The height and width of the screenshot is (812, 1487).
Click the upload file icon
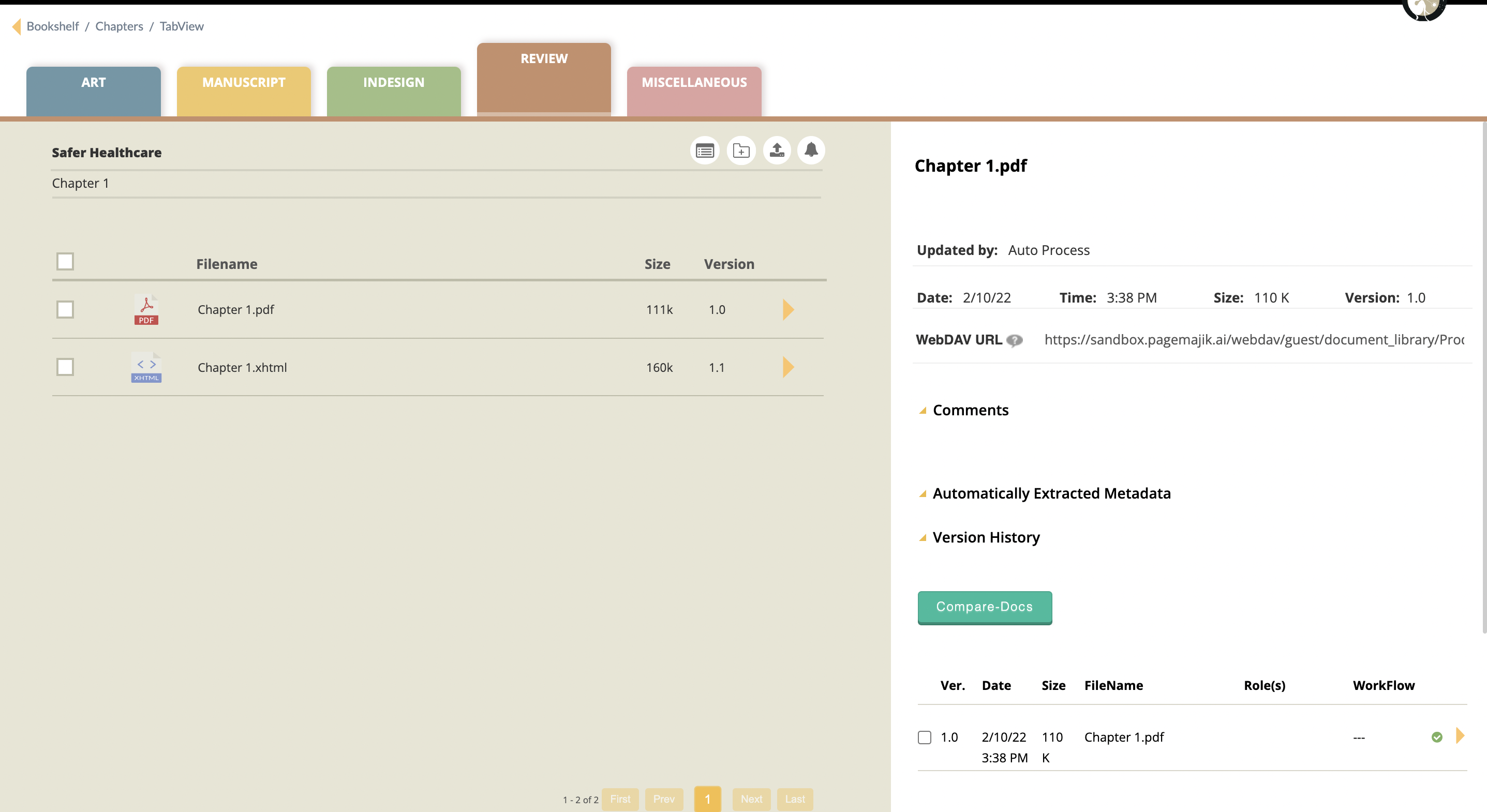click(777, 151)
